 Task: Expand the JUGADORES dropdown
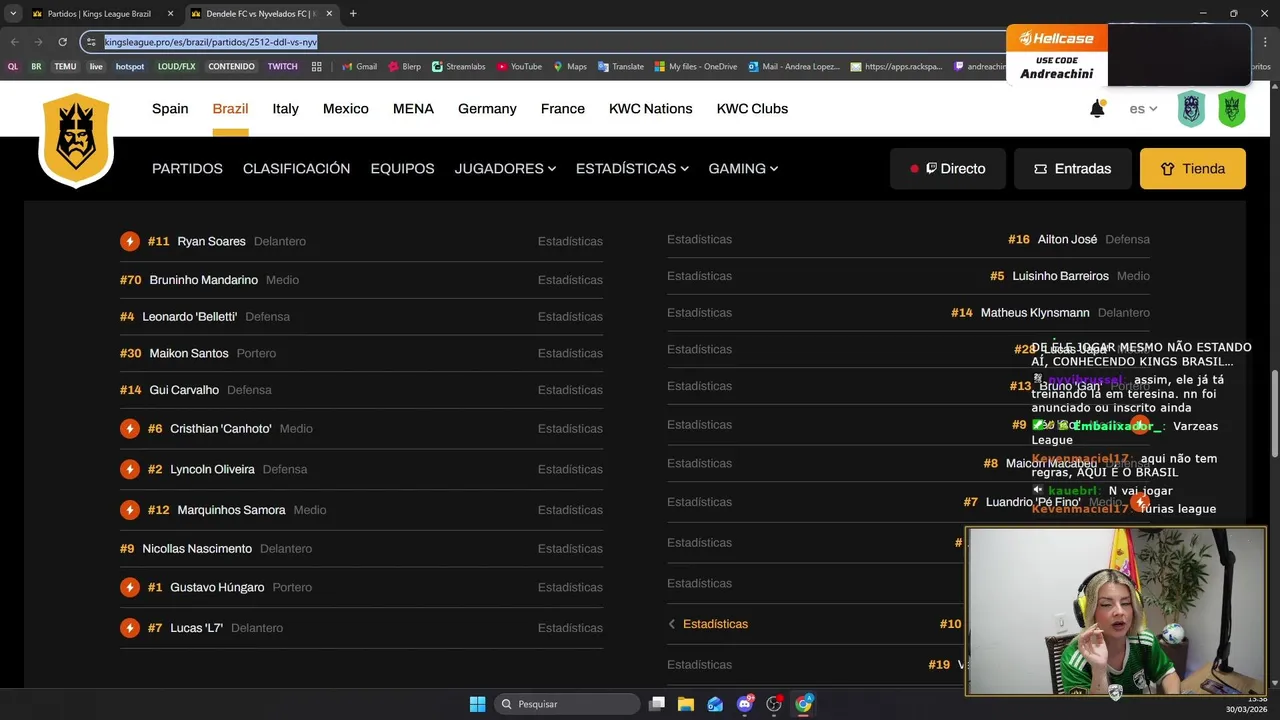click(x=505, y=169)
